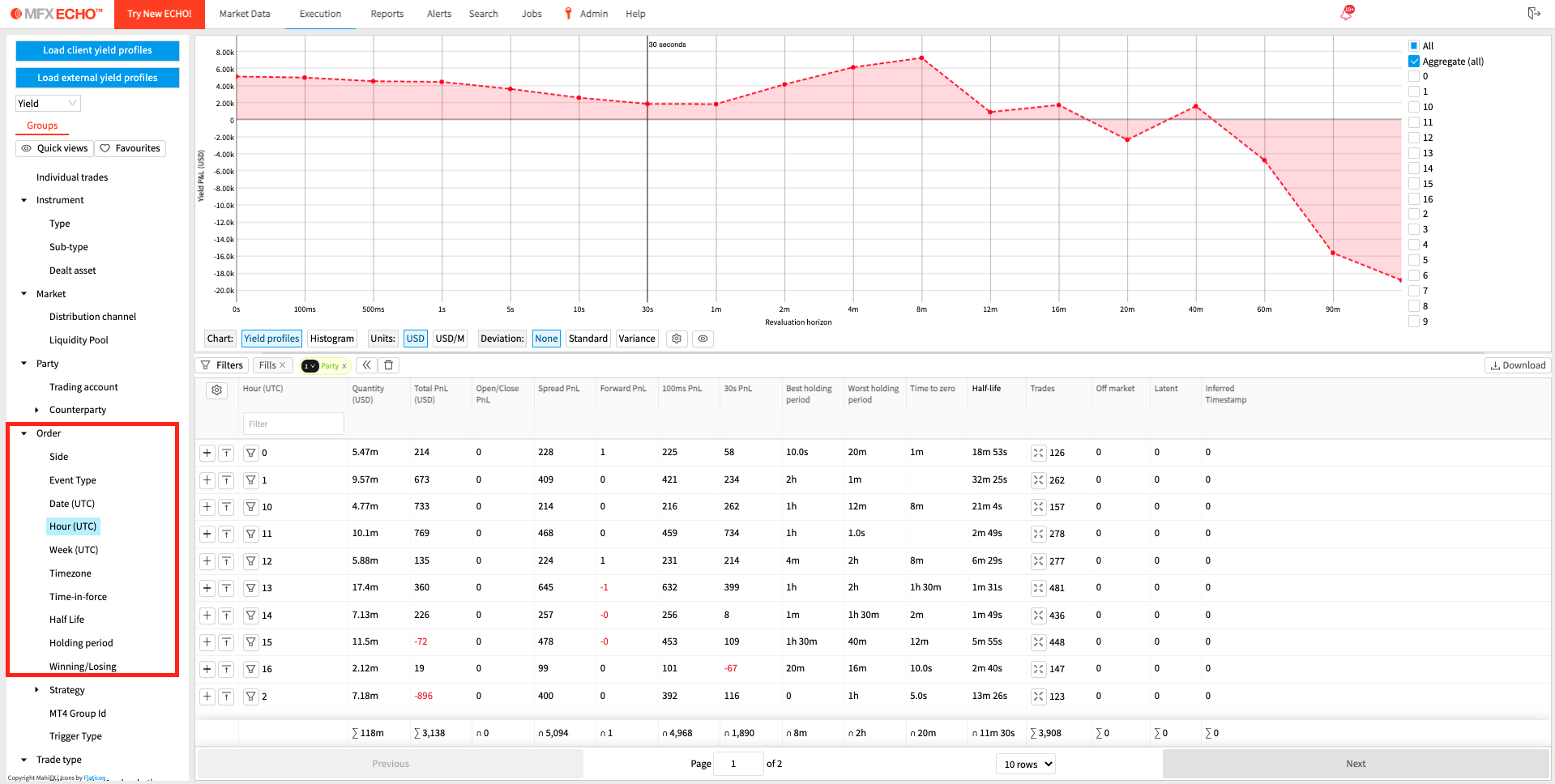
Task: Show trades for 123-trade row icon
Action: coord(1039,697)
